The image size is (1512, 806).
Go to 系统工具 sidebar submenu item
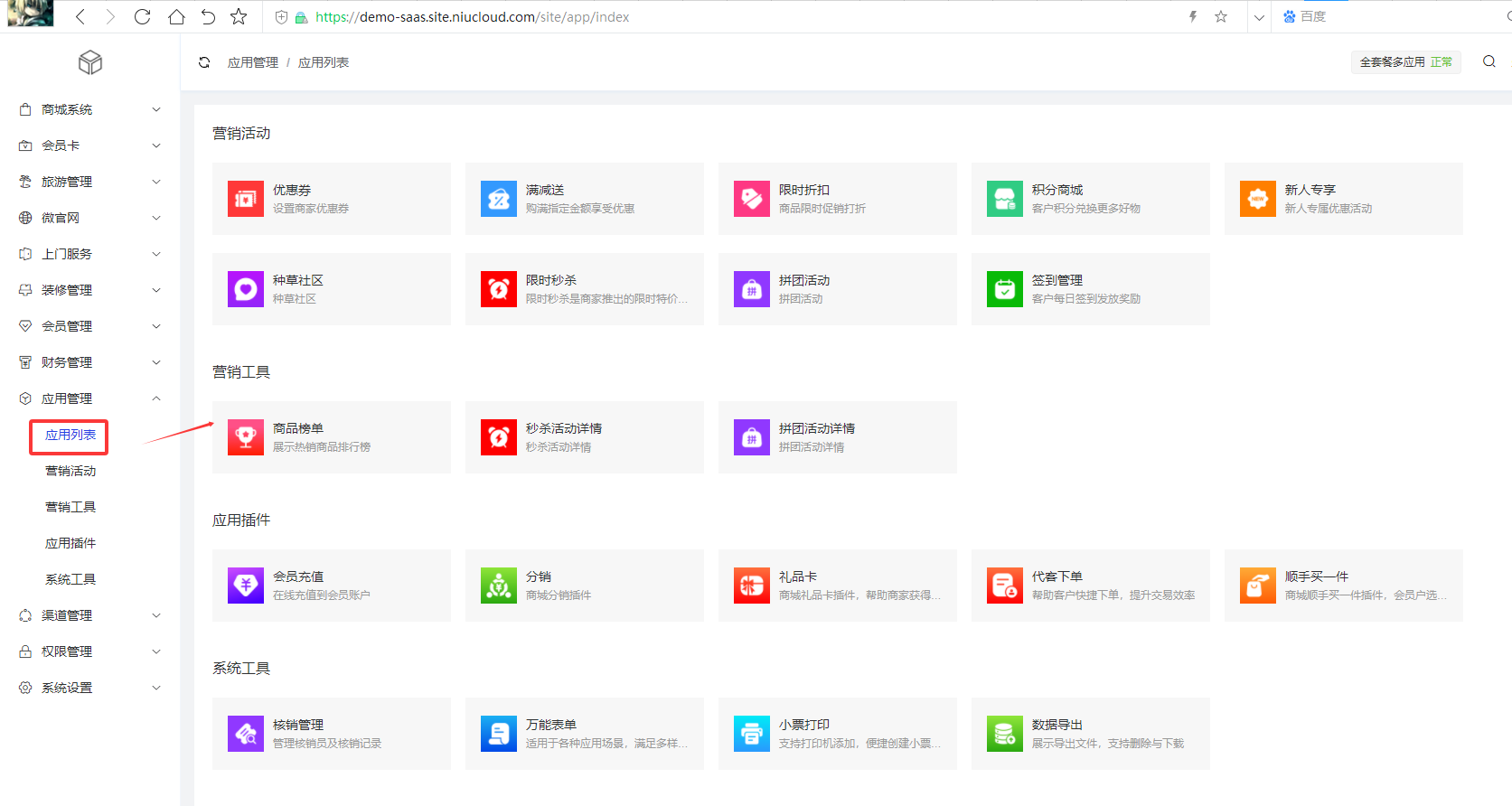(x=70, y=579)
